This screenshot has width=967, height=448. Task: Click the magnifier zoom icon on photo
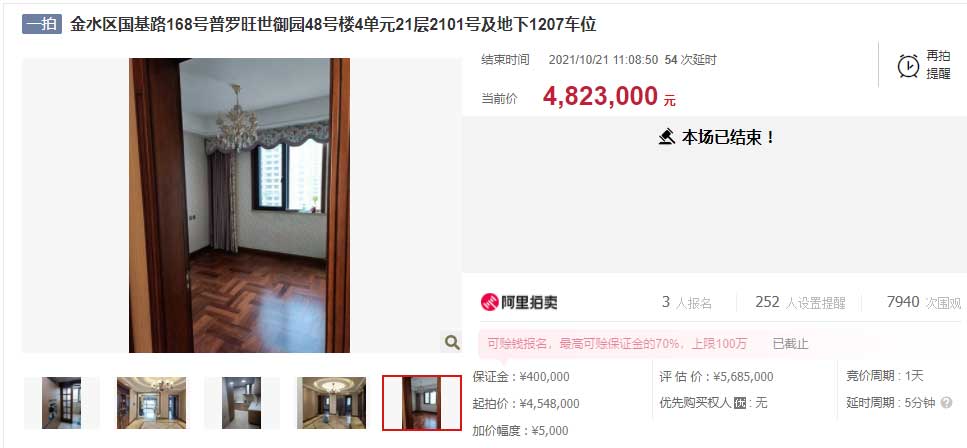[452, 342]
